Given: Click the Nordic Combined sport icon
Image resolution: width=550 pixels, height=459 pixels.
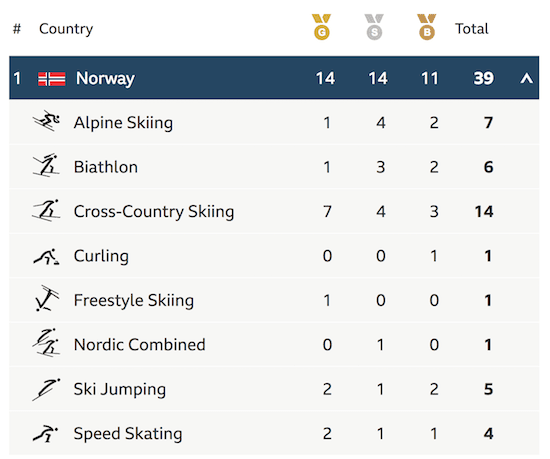Looking at the screenshot, I should [46, 343].
